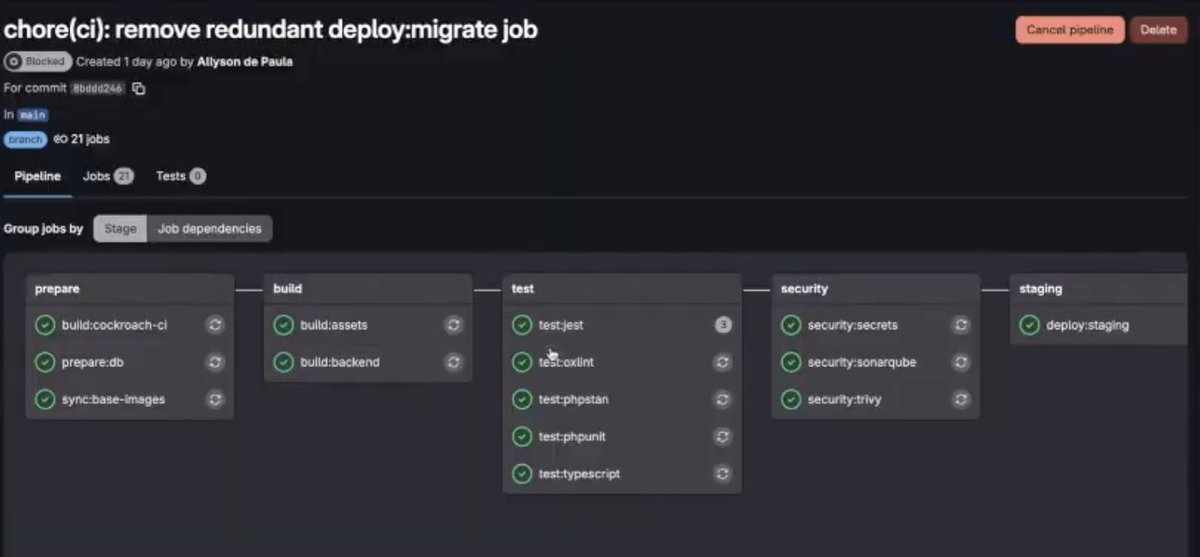Retry the build:cockroach-ci job
This screenshot has width=1200, height=557.
pyautogui.click(x=215, y=325)
